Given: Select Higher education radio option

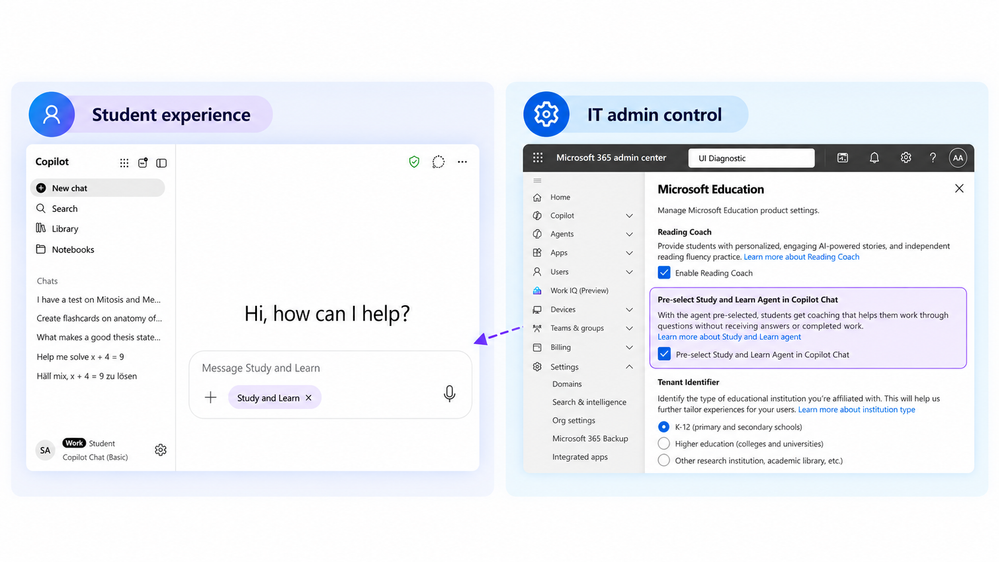Looking at the screenshot, I should pos(663,443).
